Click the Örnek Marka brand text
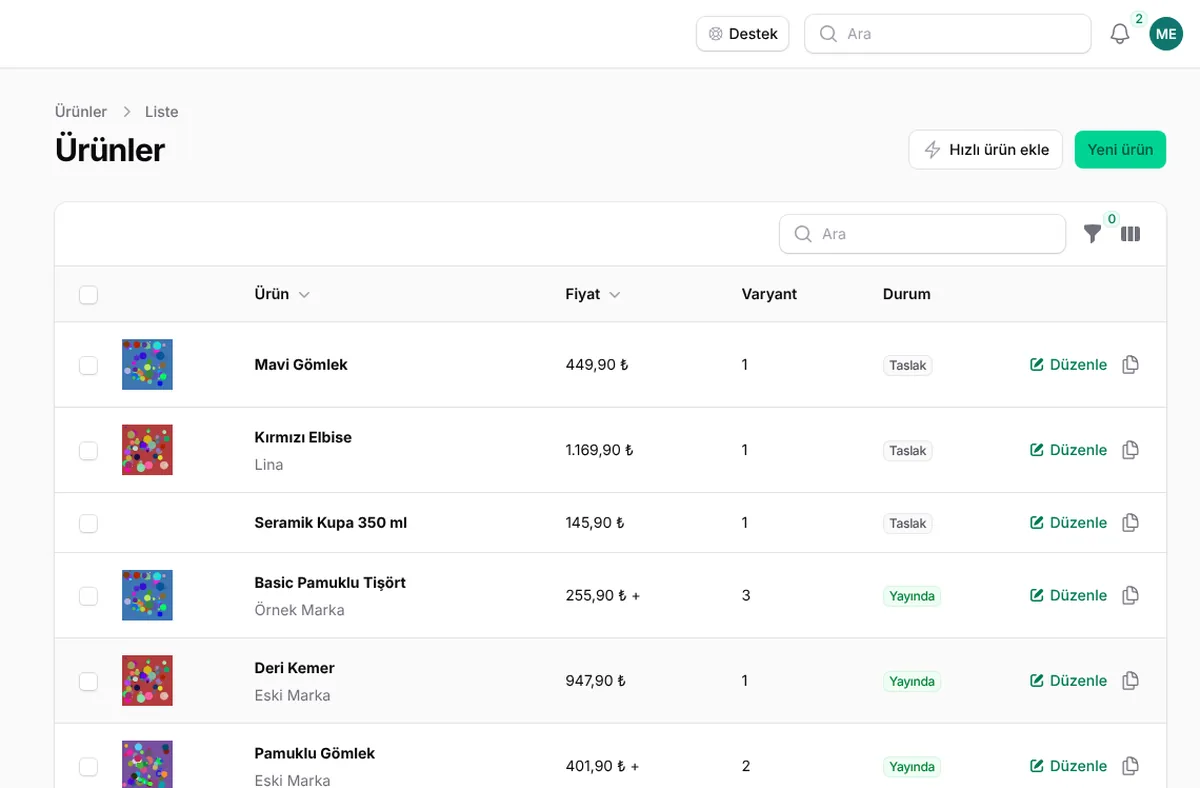The image size is (1200, 788). coord(299,610)
